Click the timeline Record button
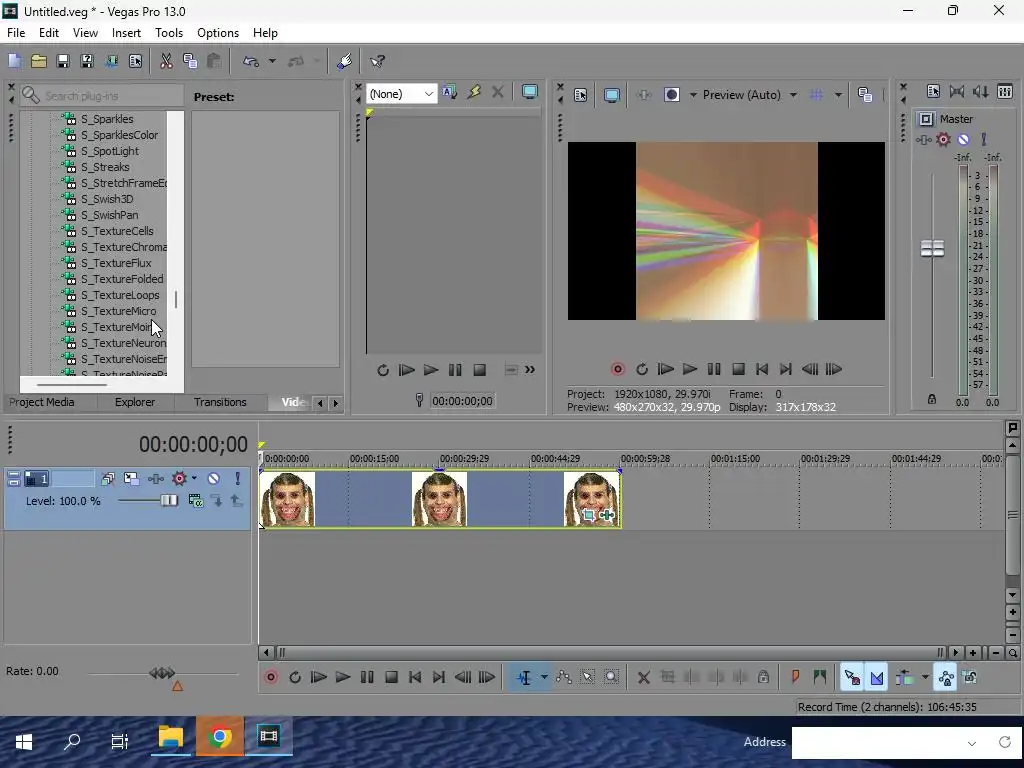 coord(270,677)
